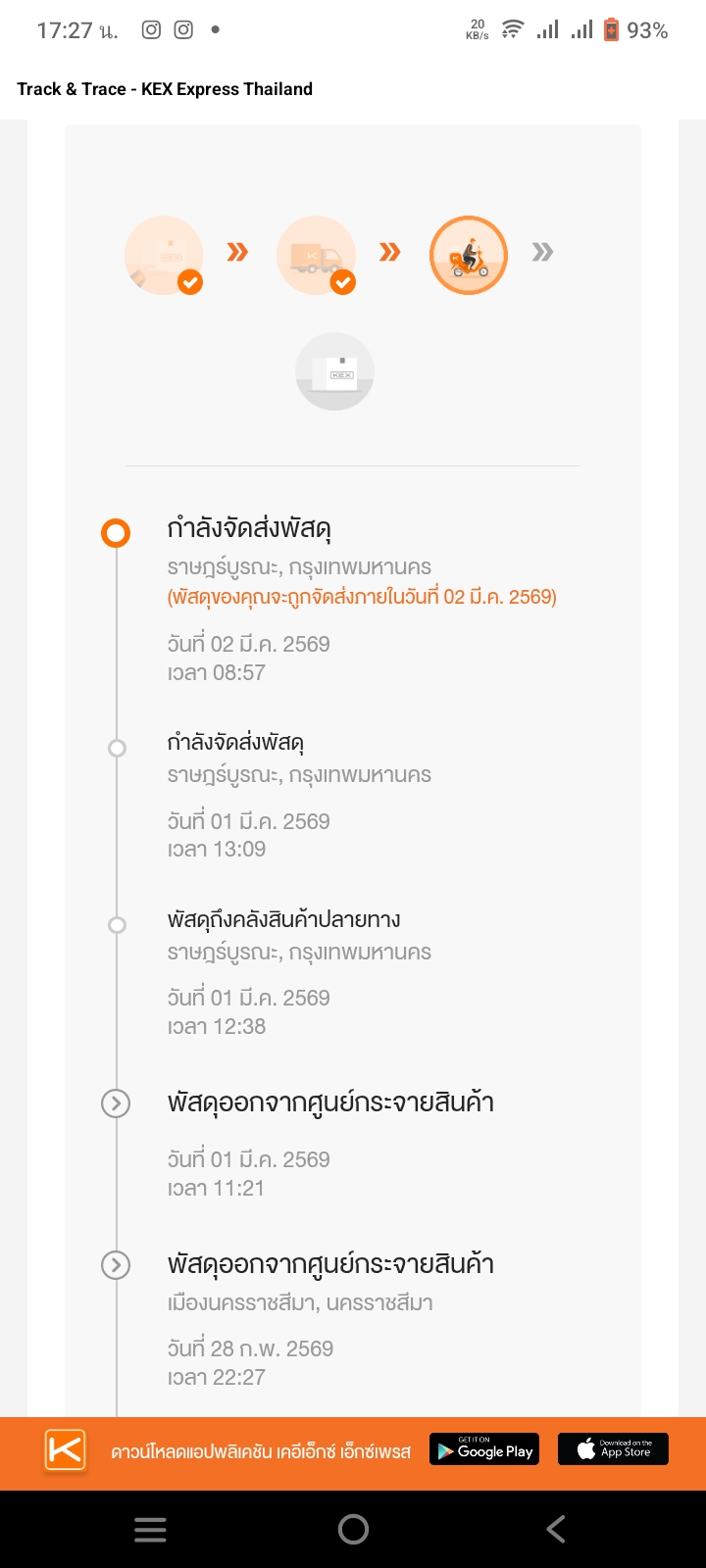Tap the truck in-transit step icon
706x1568 pixels.
tap(316, 255)
